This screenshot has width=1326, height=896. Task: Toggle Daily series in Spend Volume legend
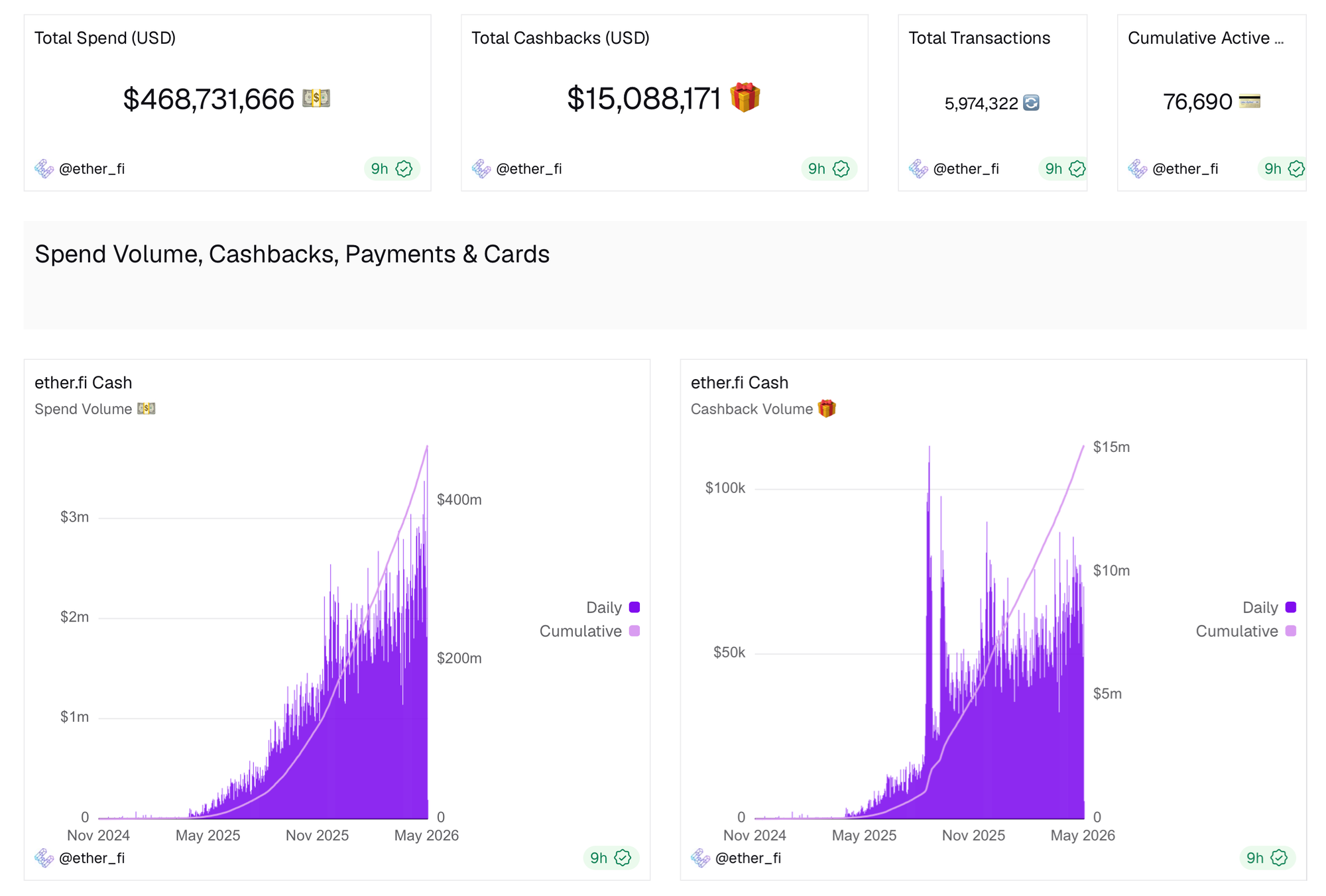coord(613,607)
